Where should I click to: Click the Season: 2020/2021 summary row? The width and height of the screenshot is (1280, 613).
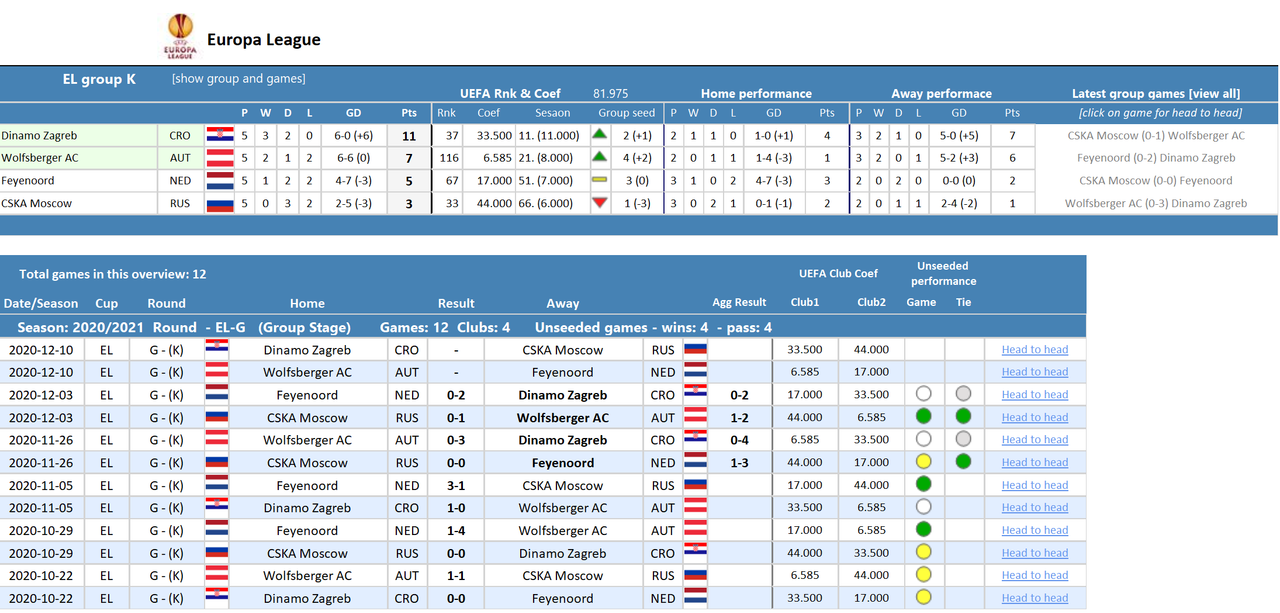pyautogui.click(x=543, y=327)
